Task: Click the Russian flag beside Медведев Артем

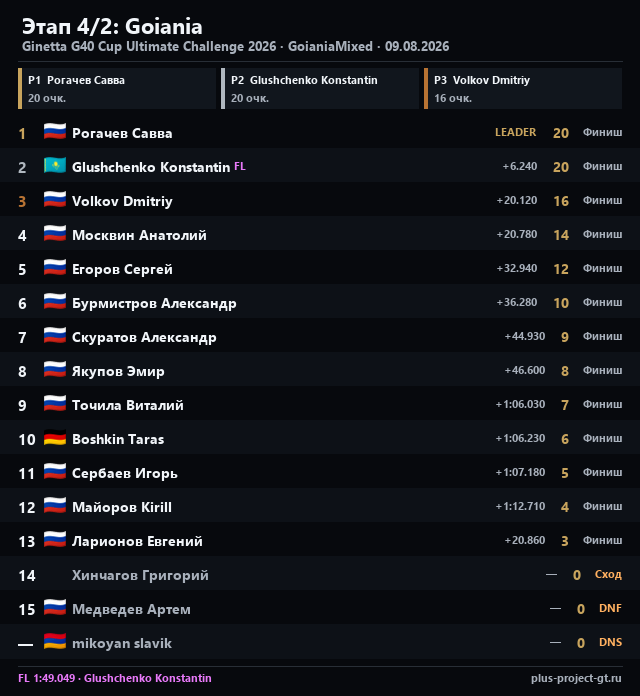Action: (x=55, y=608)
